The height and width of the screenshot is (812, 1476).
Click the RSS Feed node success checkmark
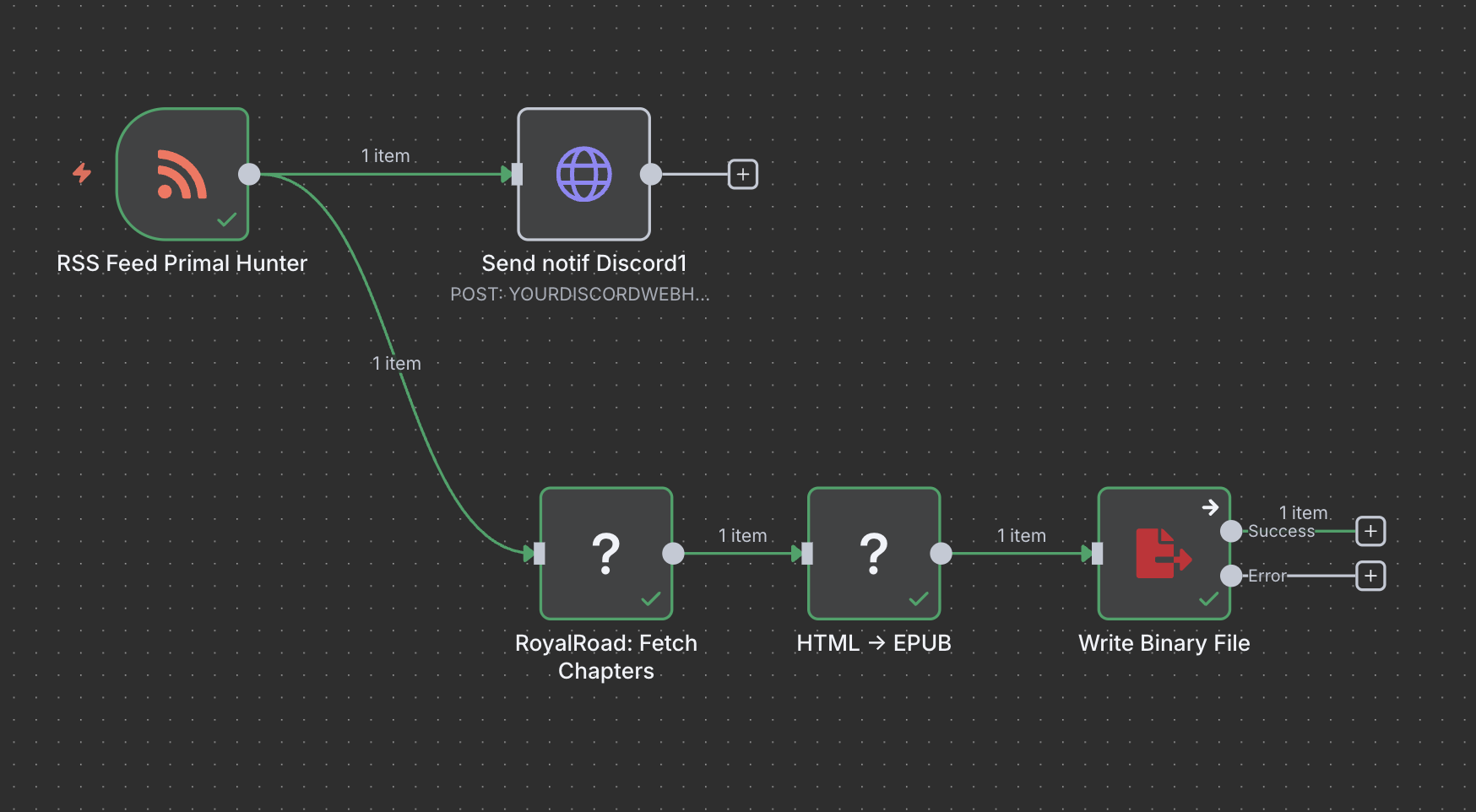coord(226,219)
